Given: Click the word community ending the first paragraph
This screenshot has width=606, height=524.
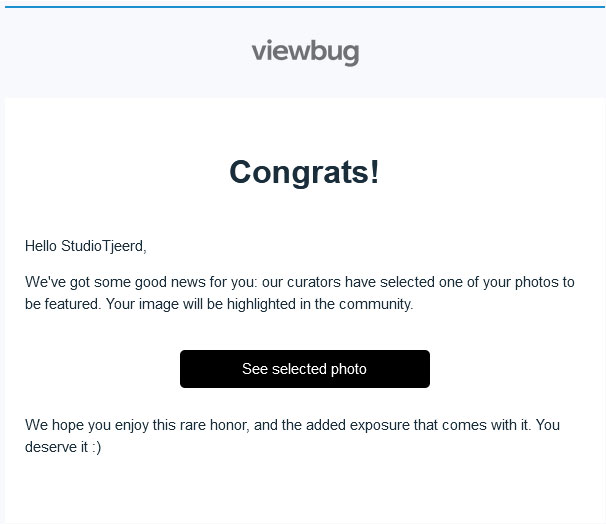Looking at the screenshot, I should [x=374, y=304].
